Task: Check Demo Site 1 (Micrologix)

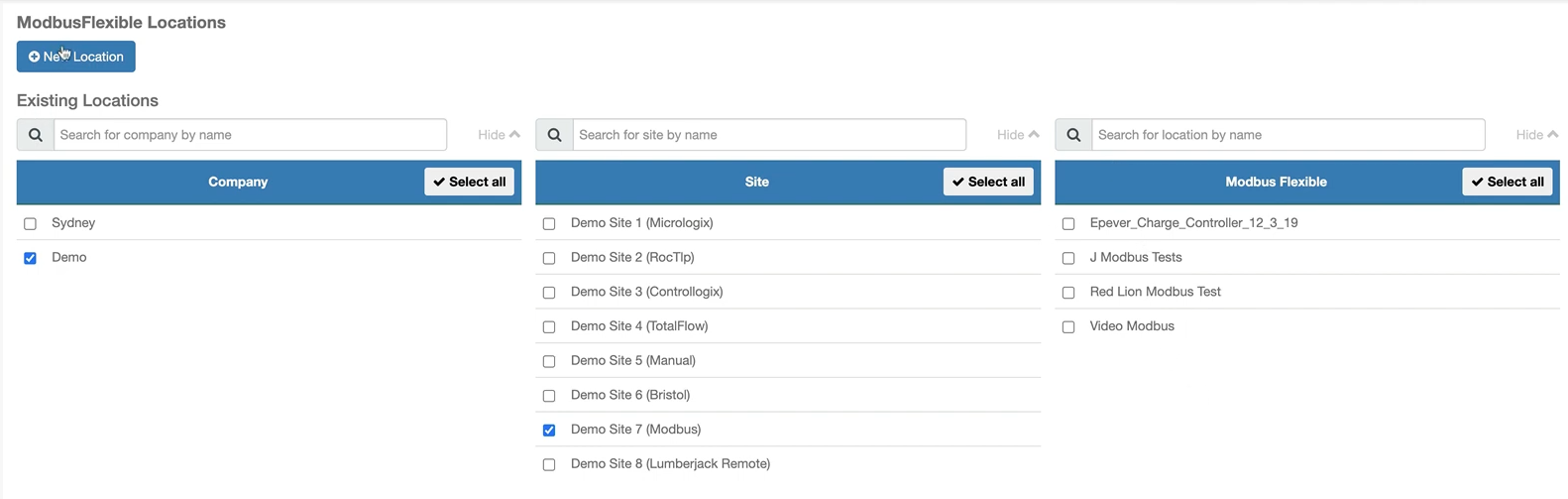Action: (549, 224)
